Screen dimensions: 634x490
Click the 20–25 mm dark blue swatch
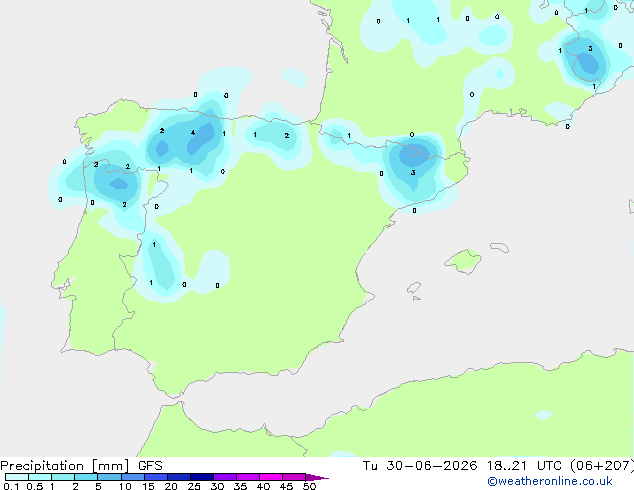pos(179,477)
